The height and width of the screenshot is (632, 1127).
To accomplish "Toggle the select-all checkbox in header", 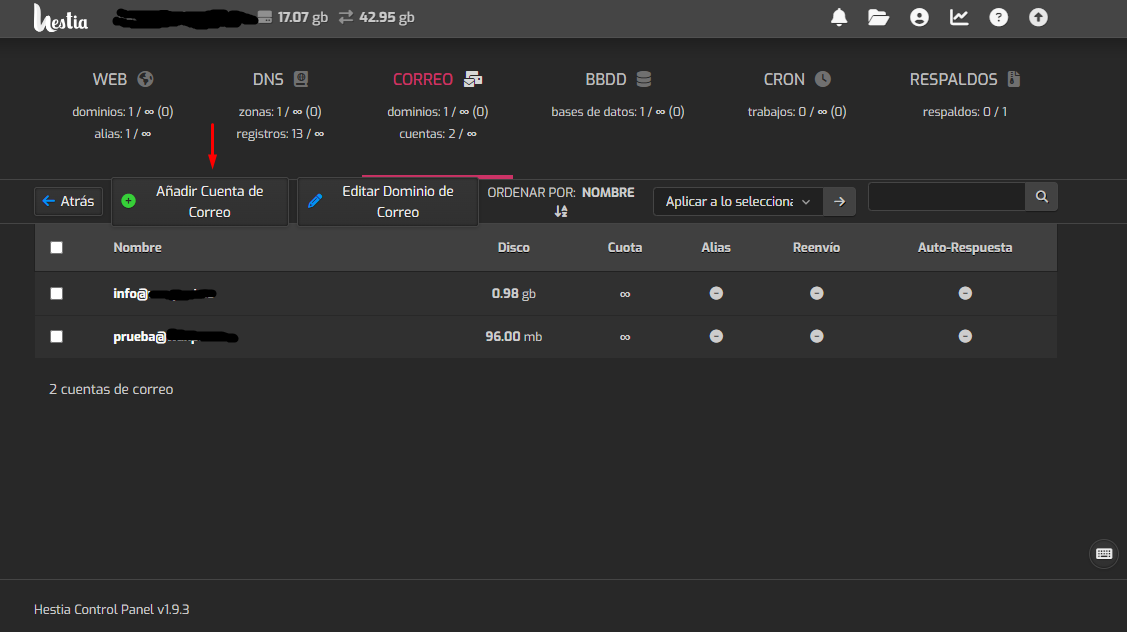I will pos(57,248).
